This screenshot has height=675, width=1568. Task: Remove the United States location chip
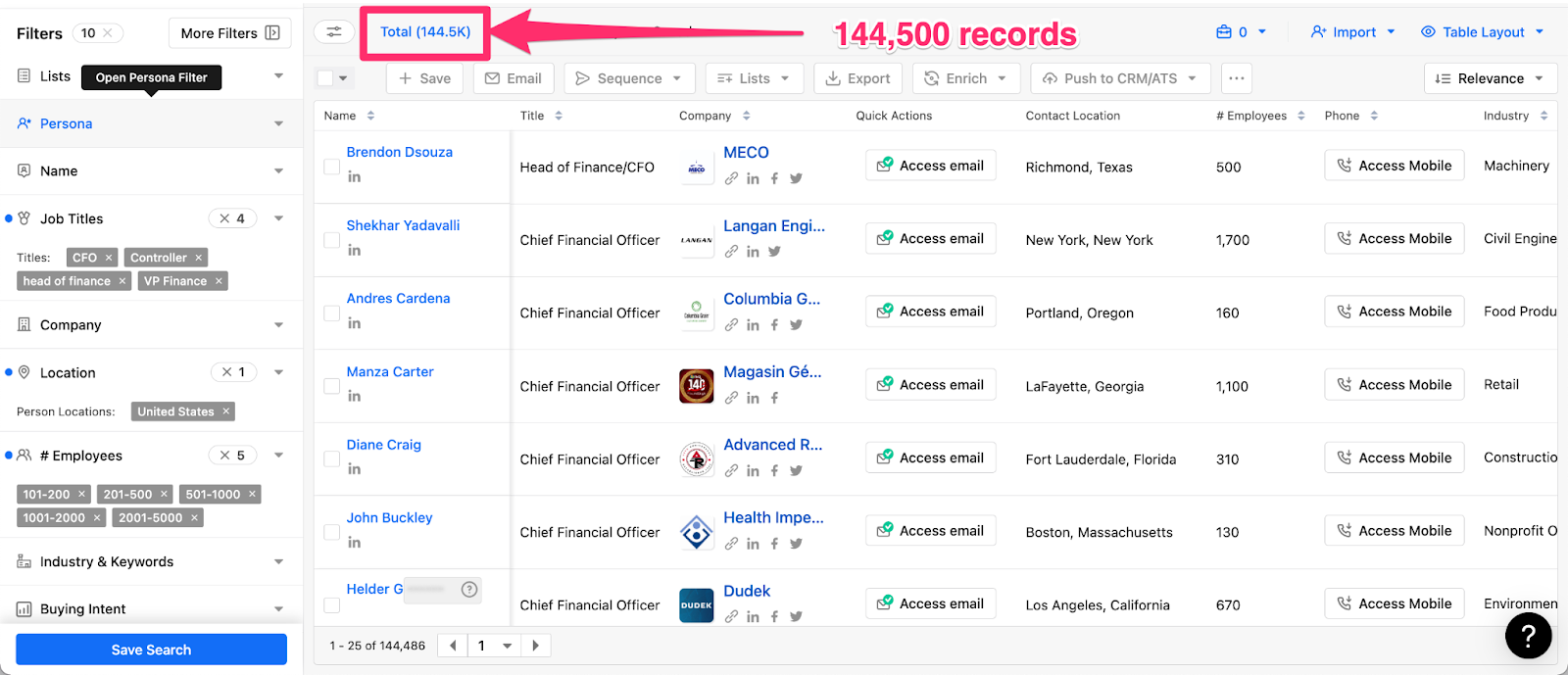(225, 411)
